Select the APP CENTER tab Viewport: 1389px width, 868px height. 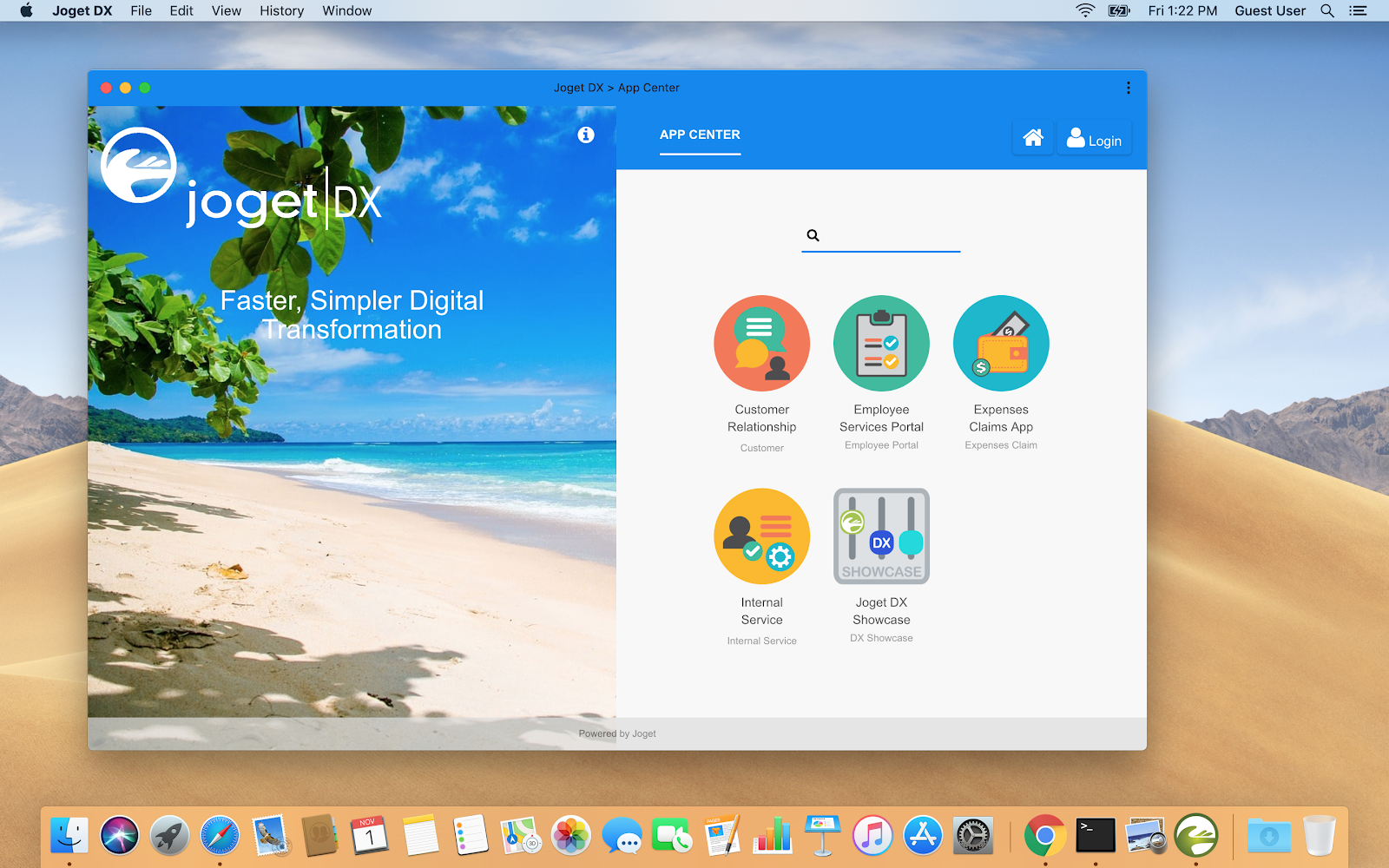(700, 135)
